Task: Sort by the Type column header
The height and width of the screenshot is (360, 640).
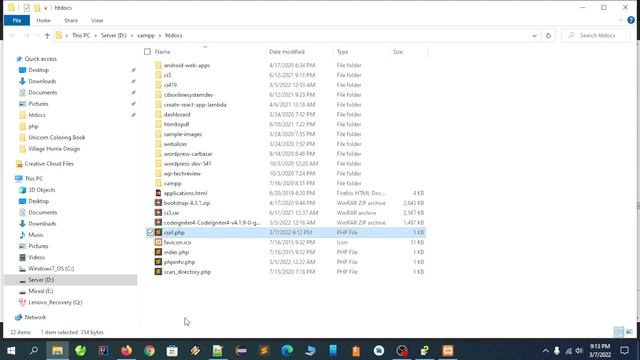Action: (342, 52)
